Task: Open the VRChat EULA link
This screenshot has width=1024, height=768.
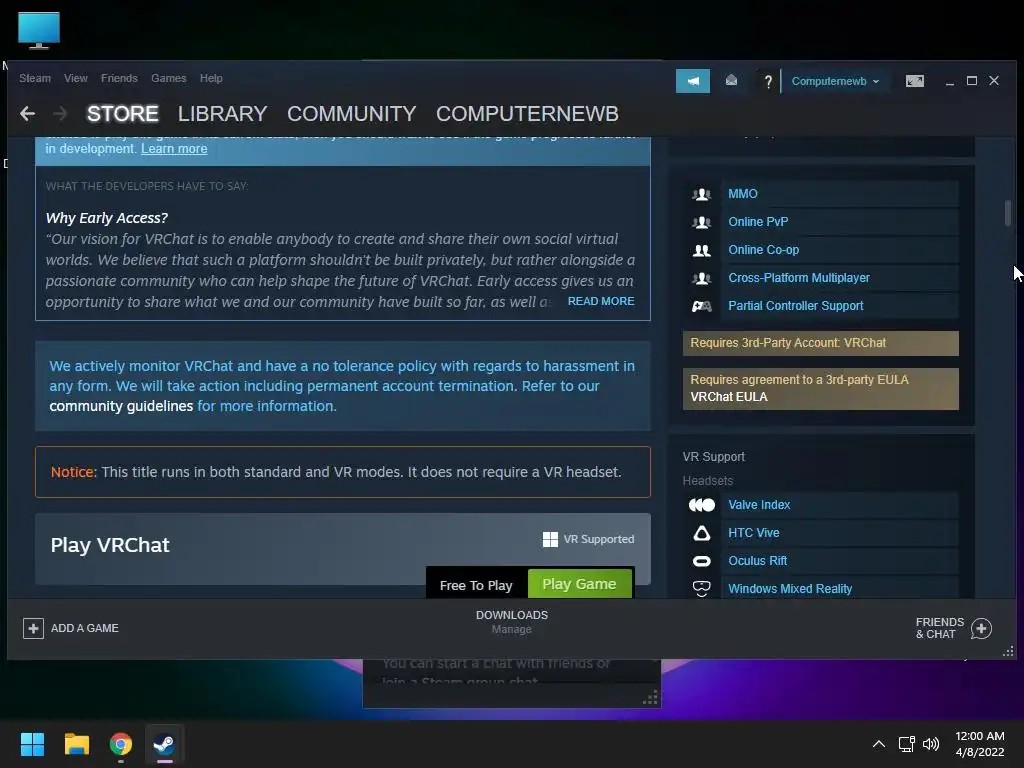Action: click(729, 397)
